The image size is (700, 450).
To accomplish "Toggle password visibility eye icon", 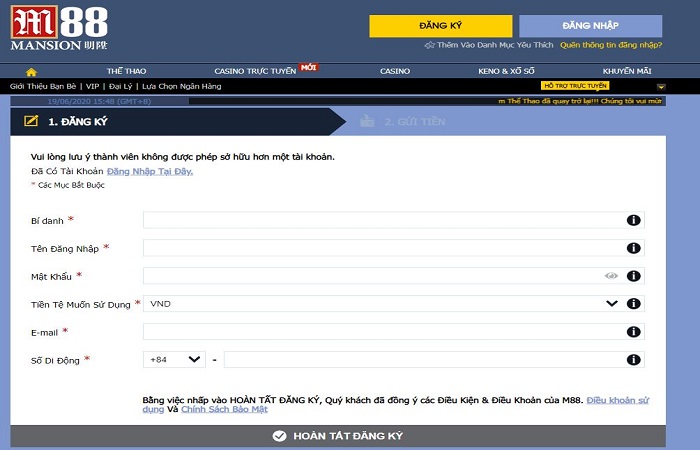I will coord(611,276).
